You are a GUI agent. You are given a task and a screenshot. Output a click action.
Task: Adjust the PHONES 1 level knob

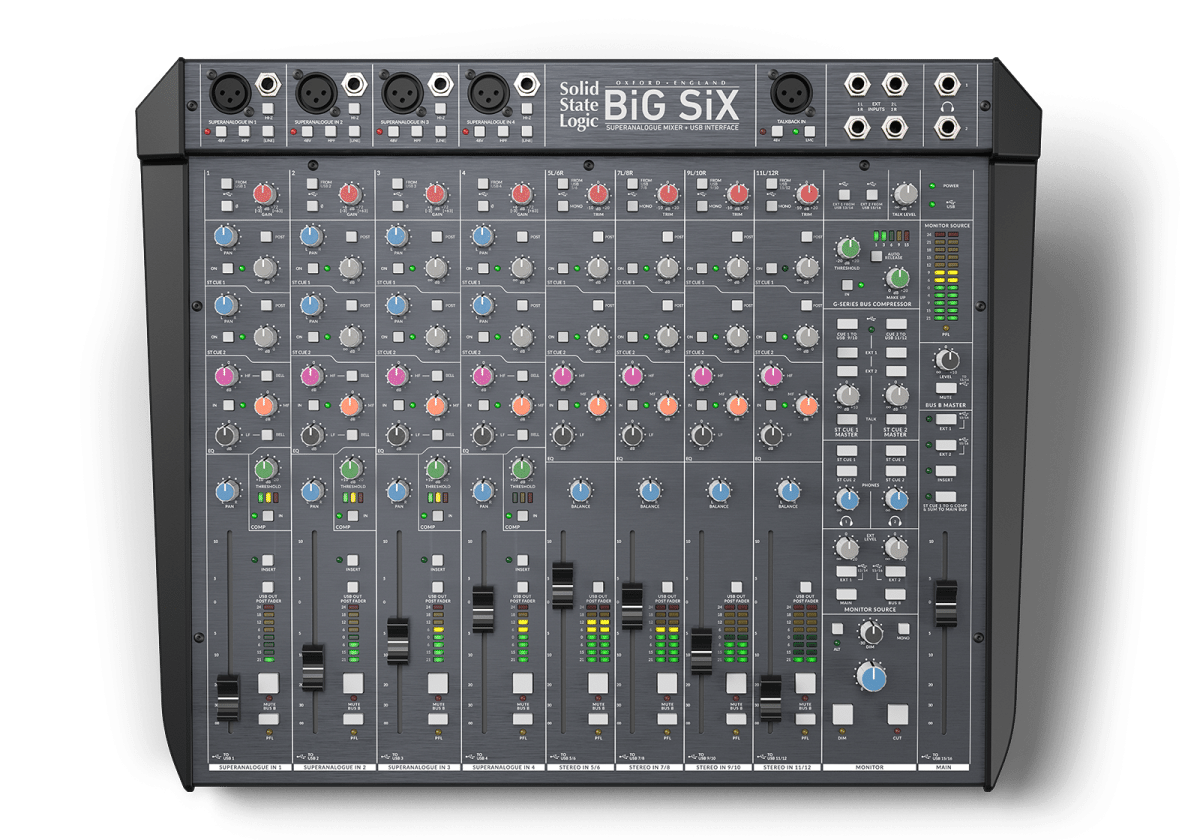(x=847, y=500)
